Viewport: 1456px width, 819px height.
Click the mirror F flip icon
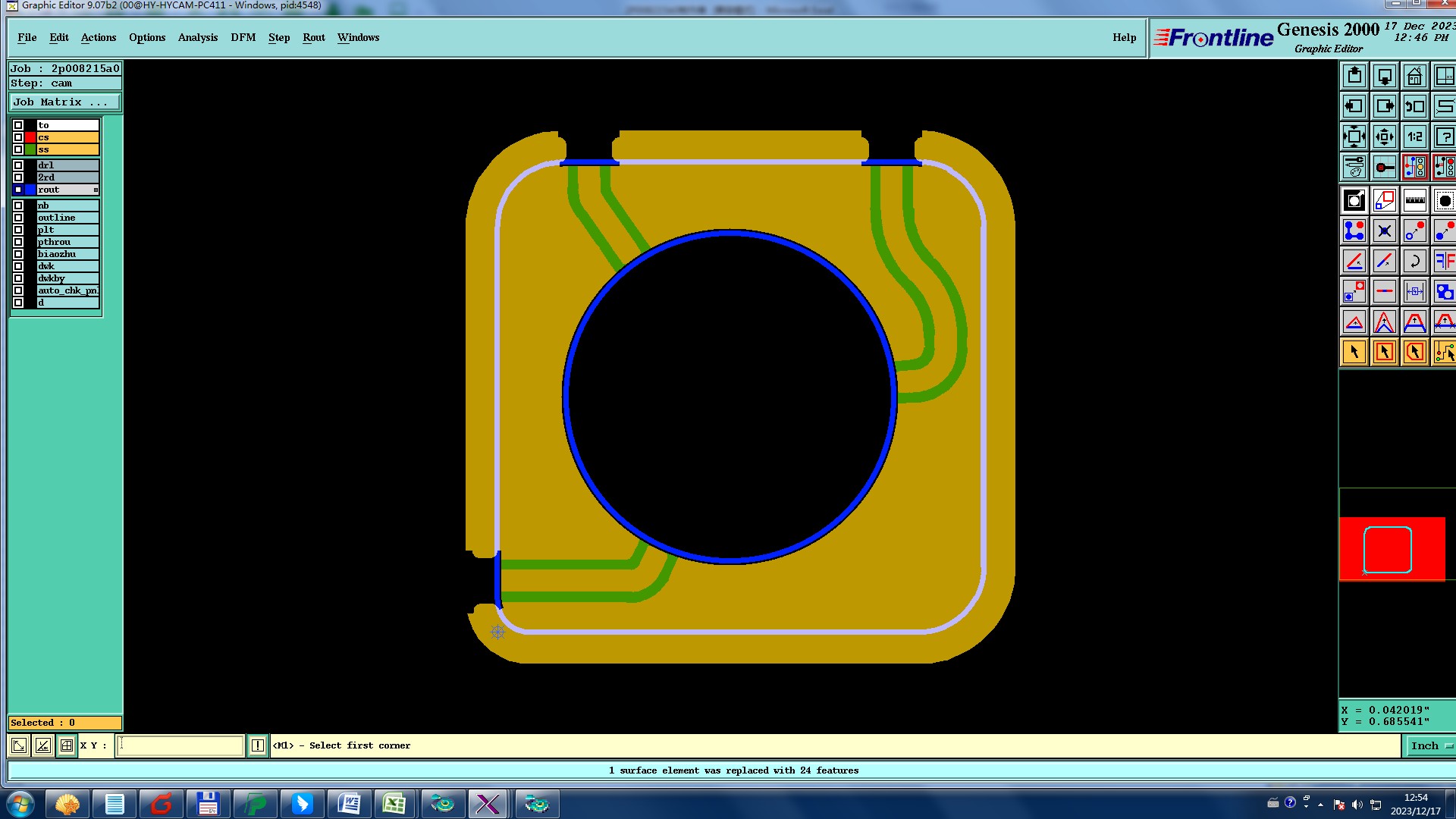(x=1444, y=262)
